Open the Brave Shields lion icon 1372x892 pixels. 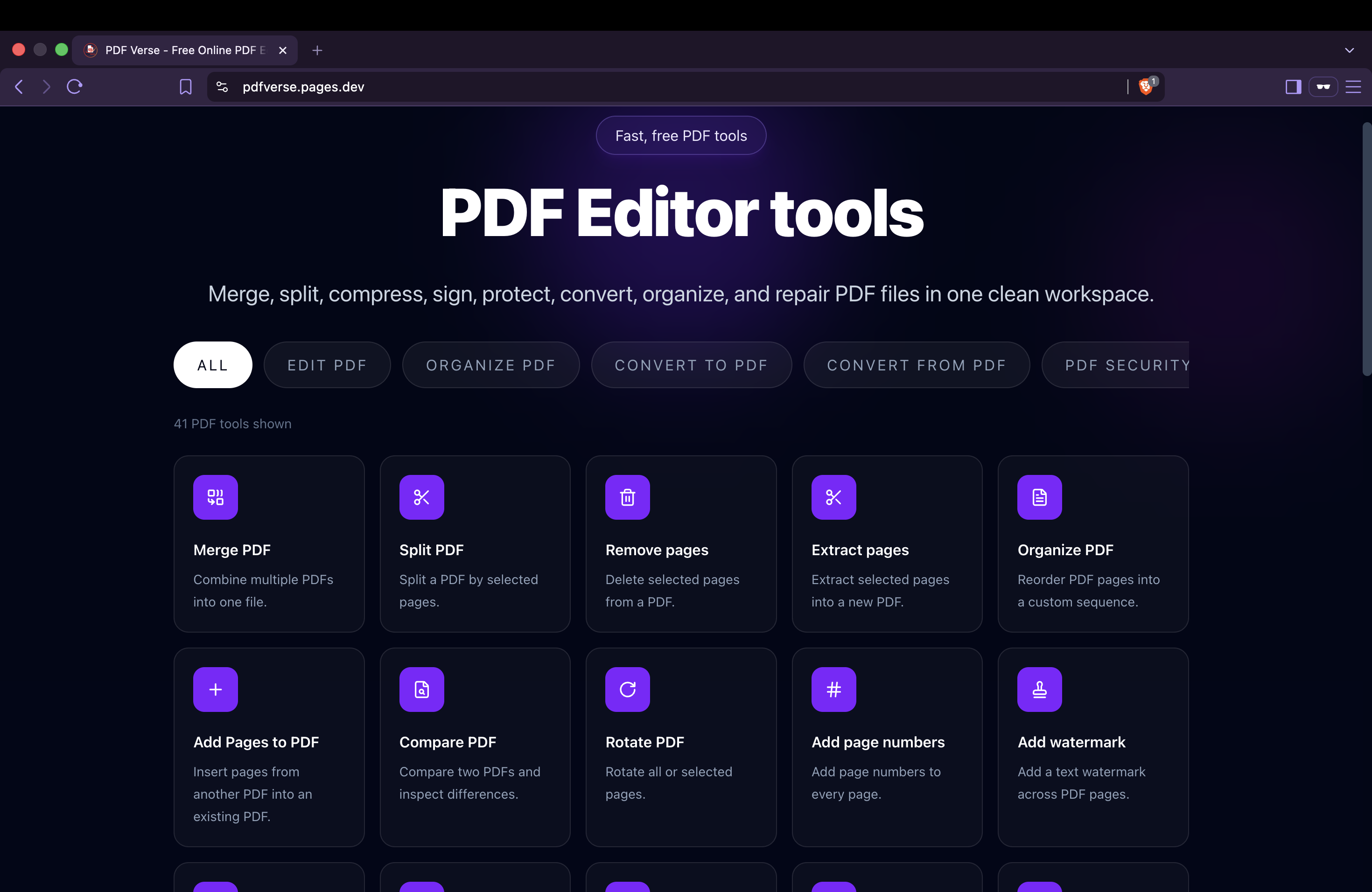click(x=1147, y=86)
